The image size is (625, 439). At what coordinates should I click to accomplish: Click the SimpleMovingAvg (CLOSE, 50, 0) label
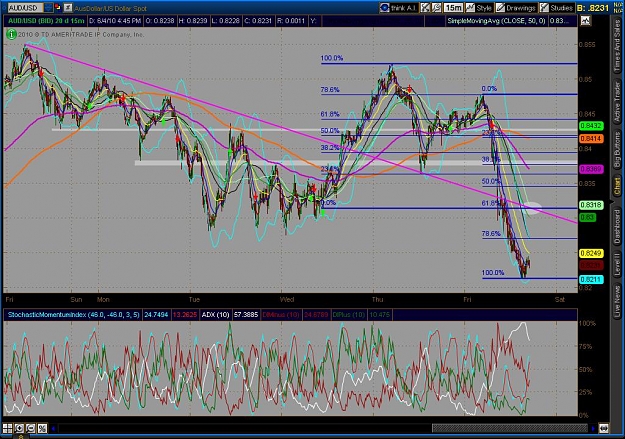(496, 21)
